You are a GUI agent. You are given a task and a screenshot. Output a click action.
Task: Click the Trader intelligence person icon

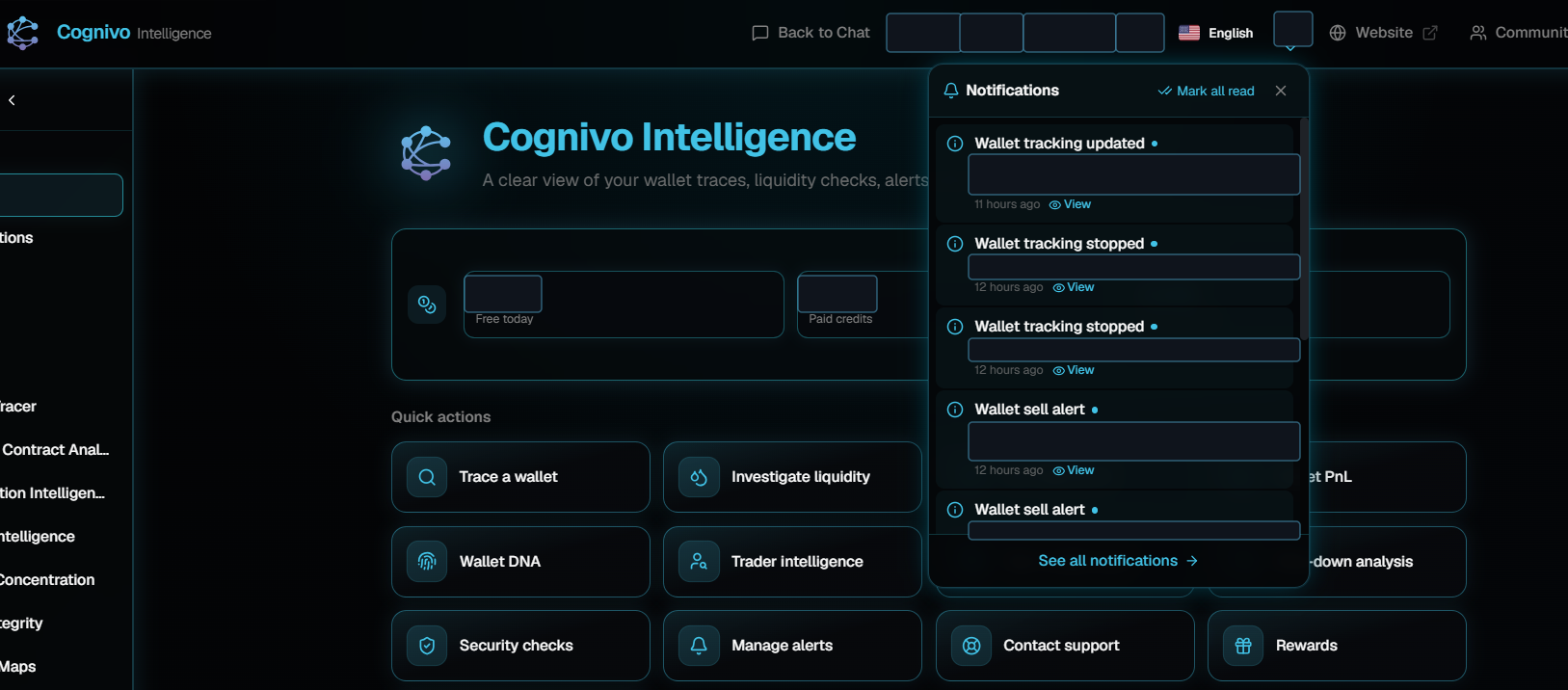700,562
